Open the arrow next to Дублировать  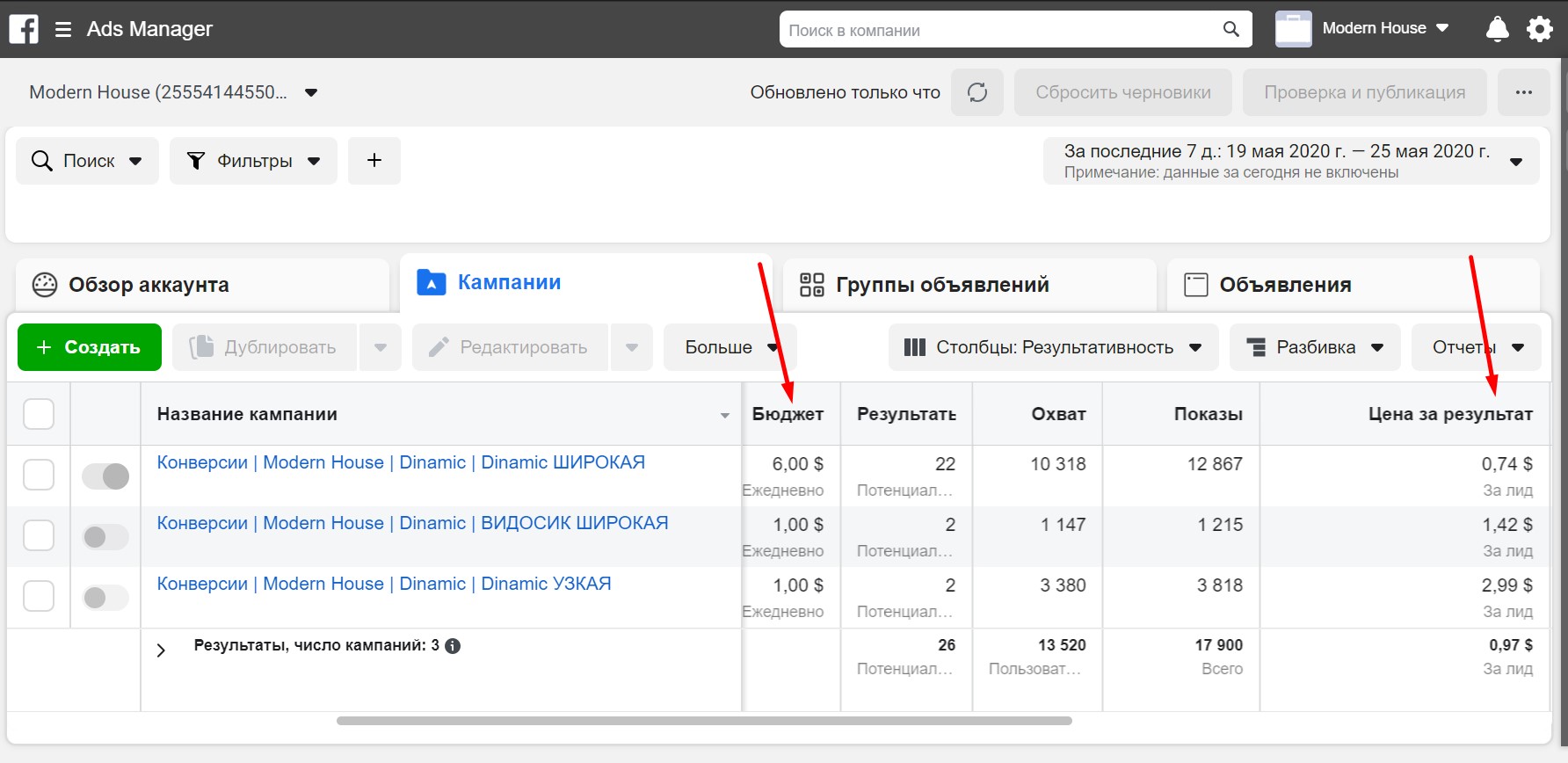pyautogui.click(x=381, y=347)
